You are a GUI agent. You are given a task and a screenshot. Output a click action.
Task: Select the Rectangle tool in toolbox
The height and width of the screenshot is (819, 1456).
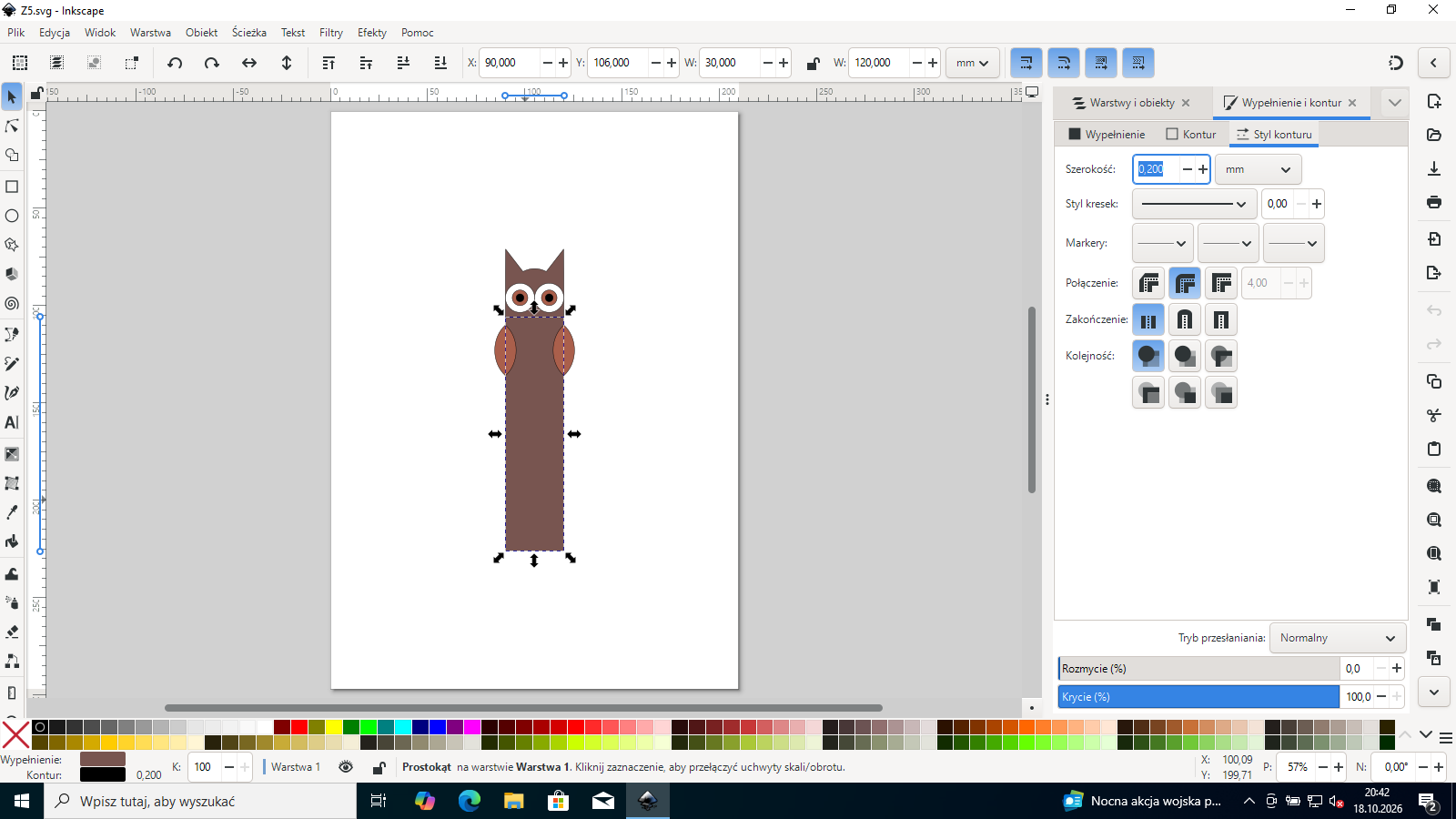coord(12,187)
